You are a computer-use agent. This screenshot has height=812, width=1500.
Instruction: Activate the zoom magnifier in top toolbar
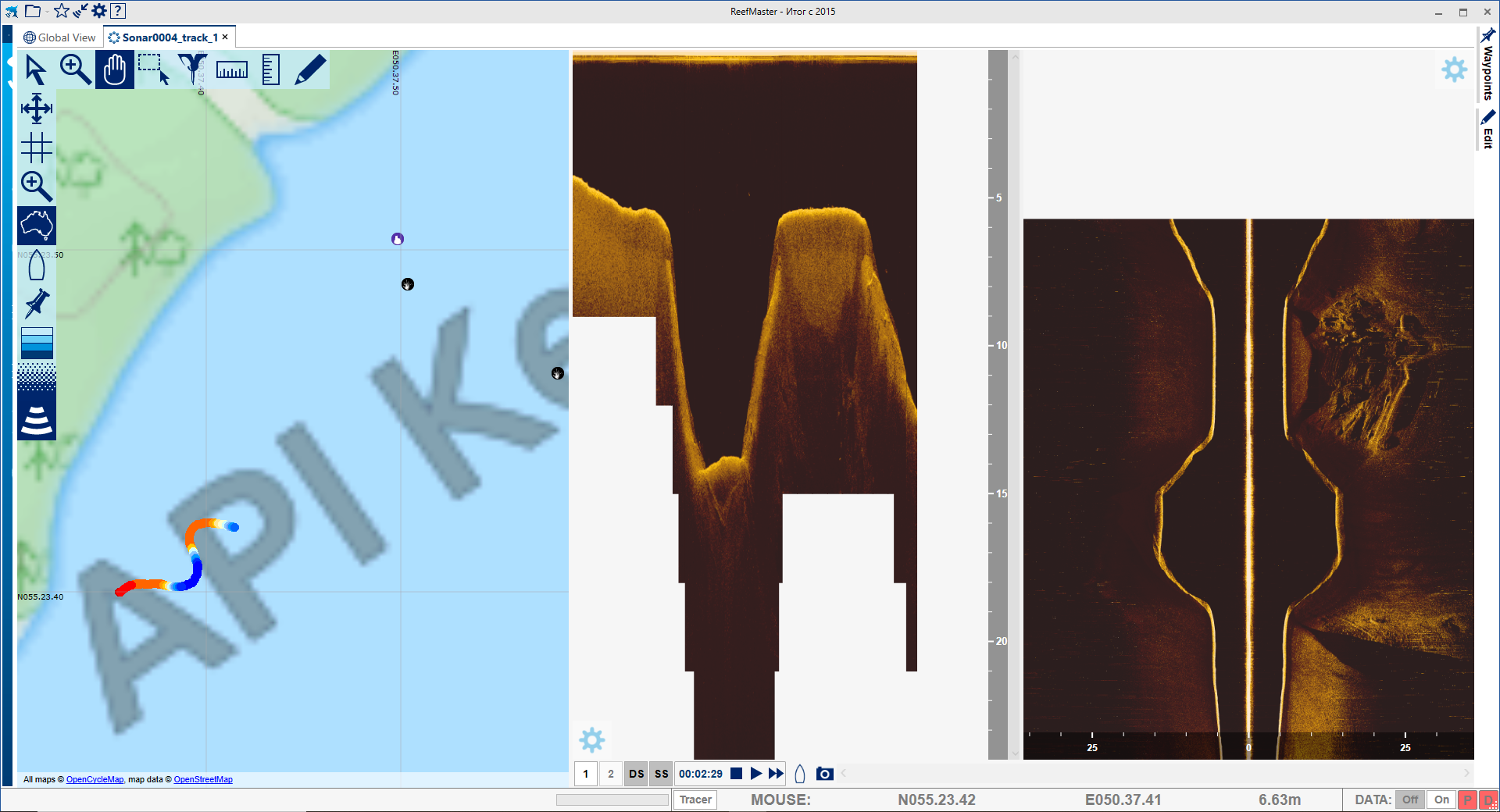pos(76,69)
